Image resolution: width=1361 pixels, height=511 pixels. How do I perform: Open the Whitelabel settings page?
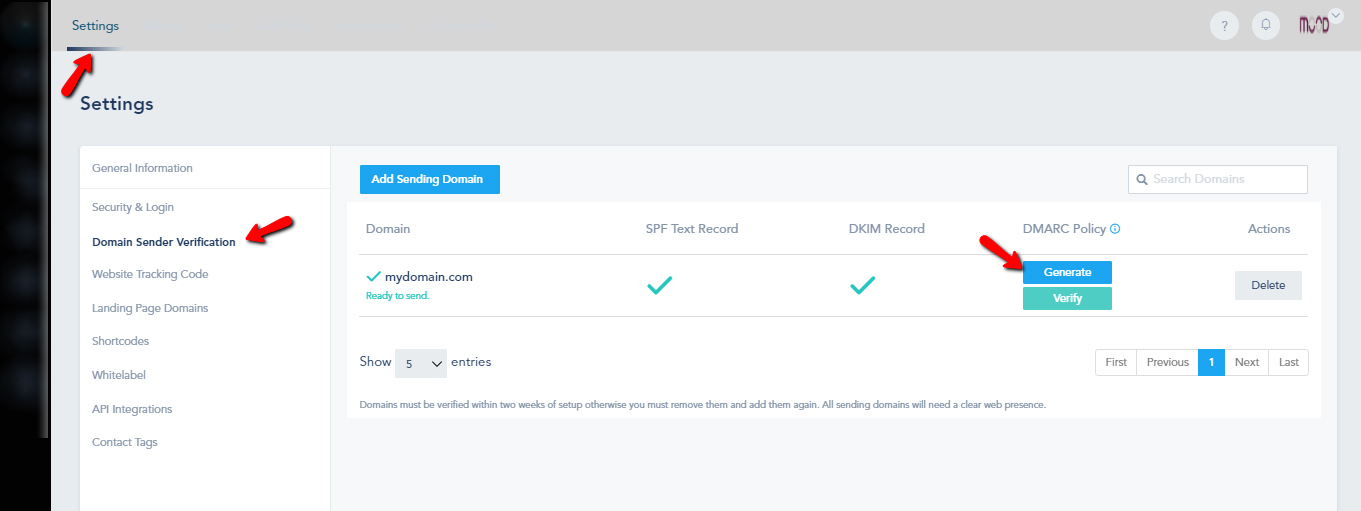pos(119,375)
